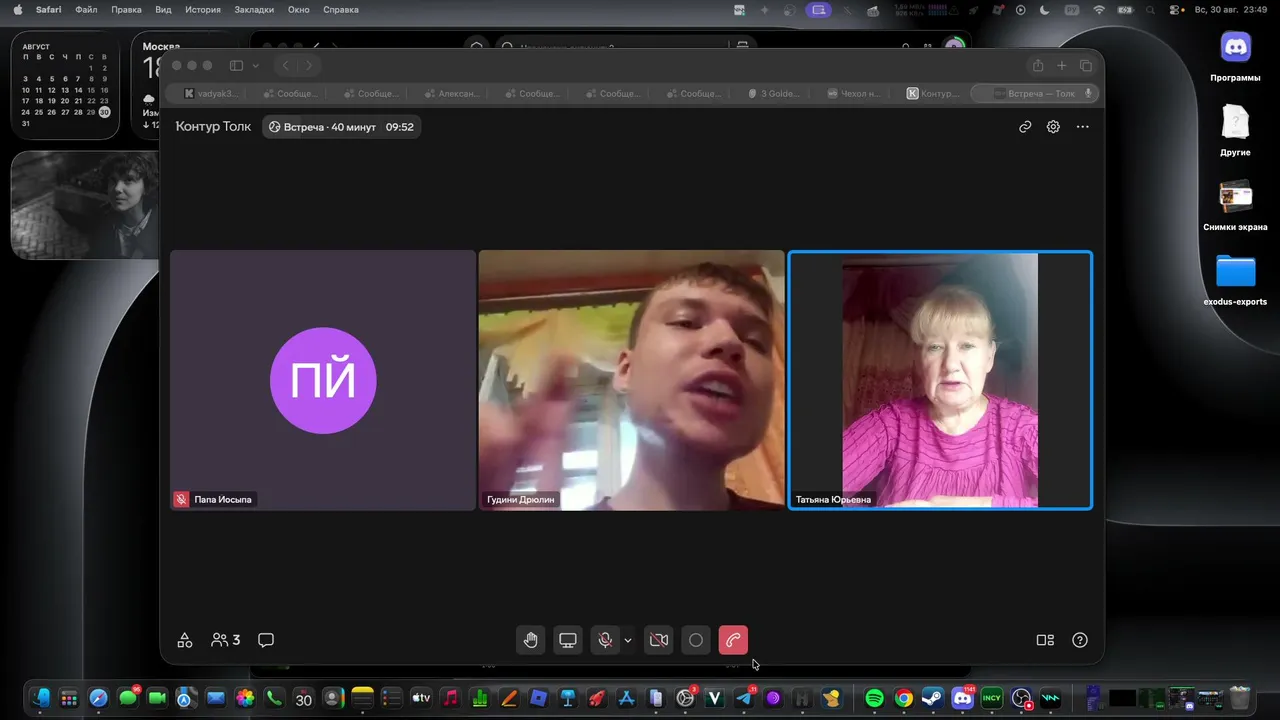Copy the meeting invite link
1280x720 pixels.
pyautogui.click(x=1025, y=127)
